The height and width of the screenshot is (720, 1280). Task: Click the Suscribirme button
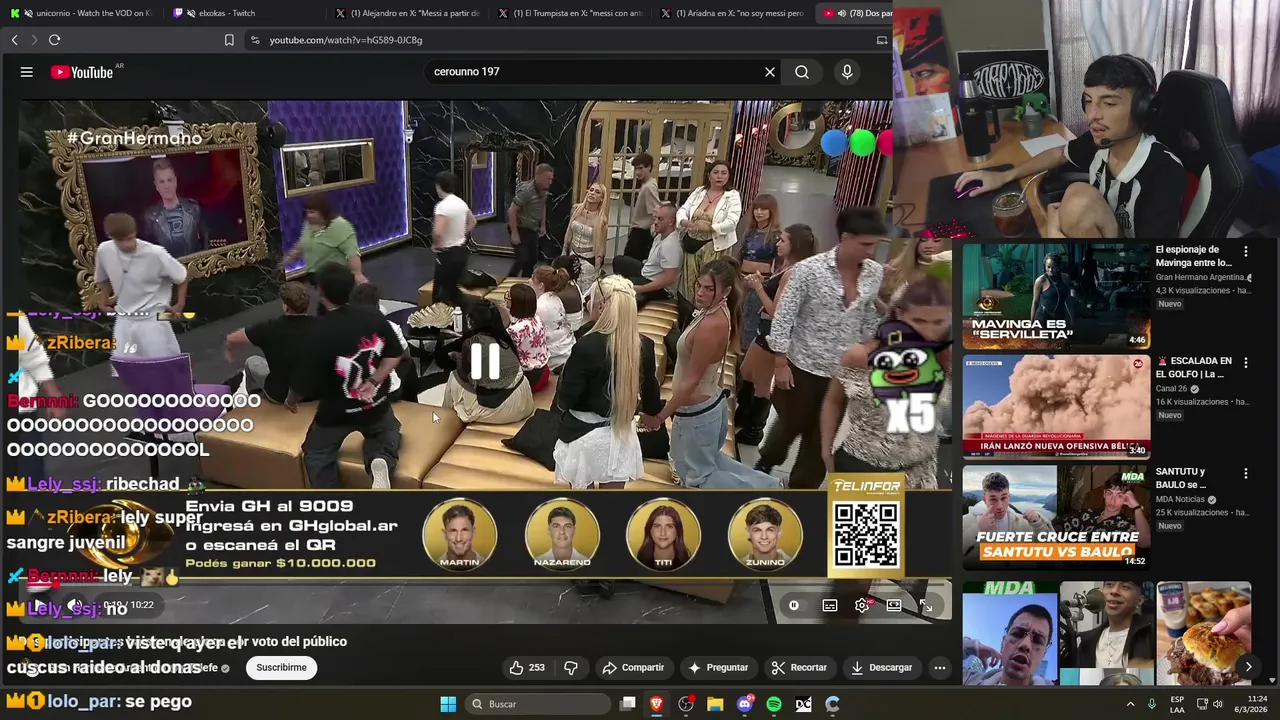(x=281, y=667)
